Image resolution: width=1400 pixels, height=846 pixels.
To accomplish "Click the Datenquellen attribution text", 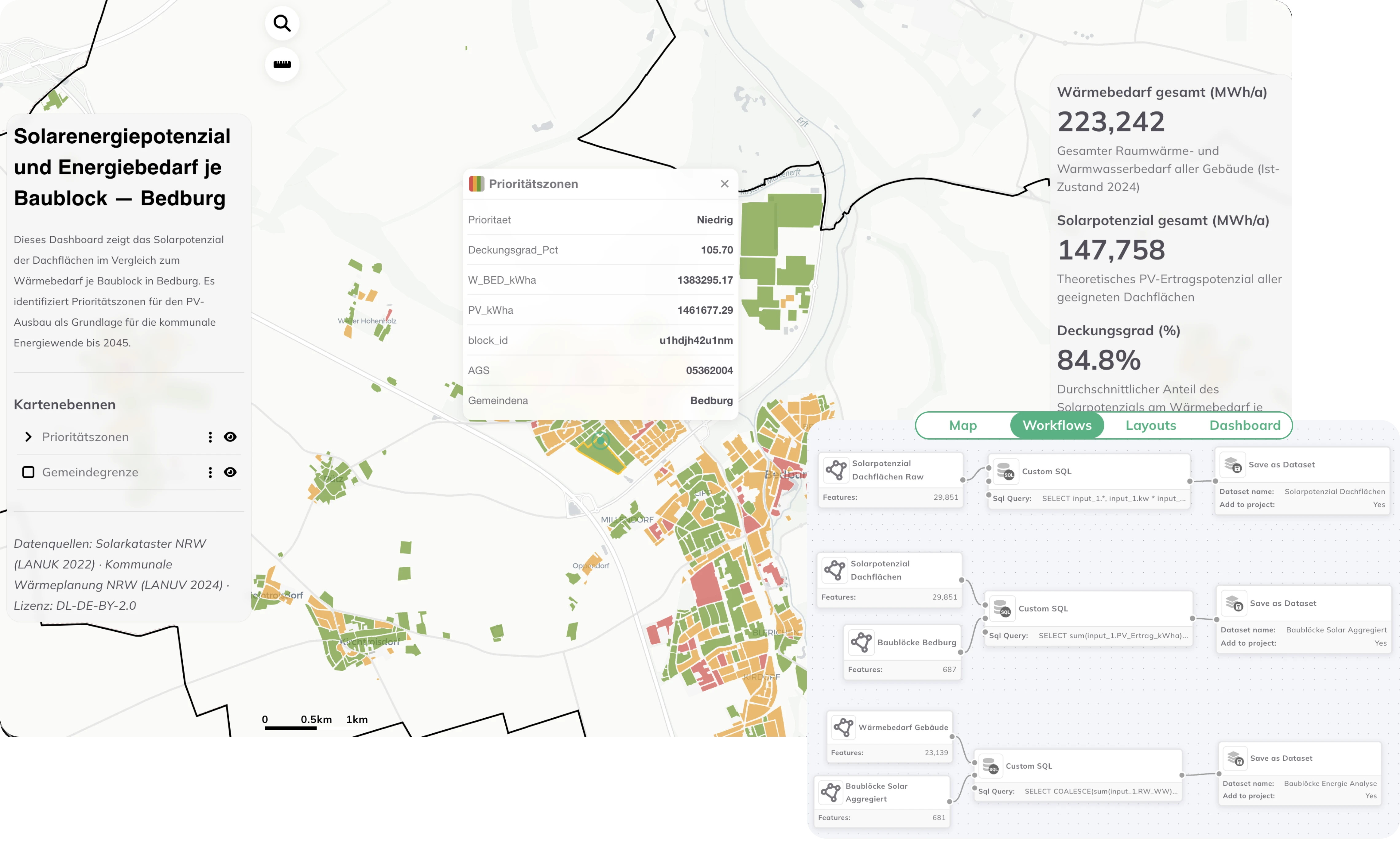I will point(122,574).
